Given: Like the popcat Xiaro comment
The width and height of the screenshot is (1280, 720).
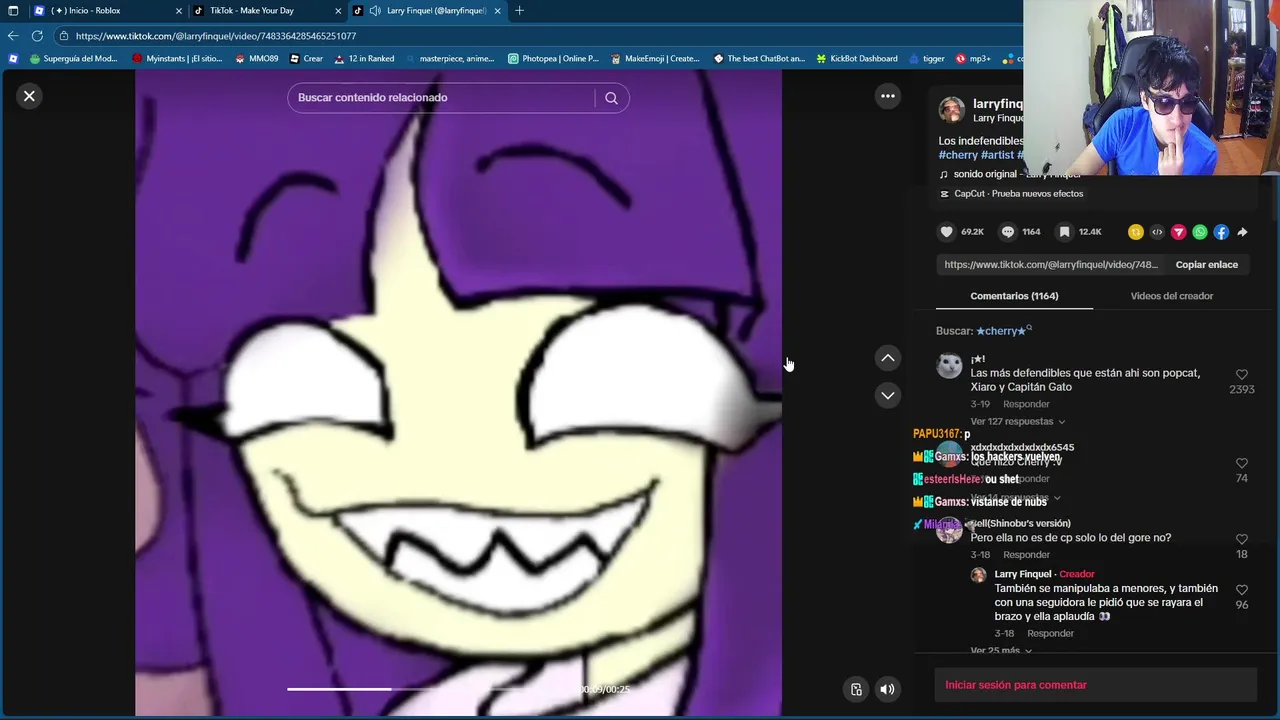Looking at the screenshot, I should pos(1241,375).
